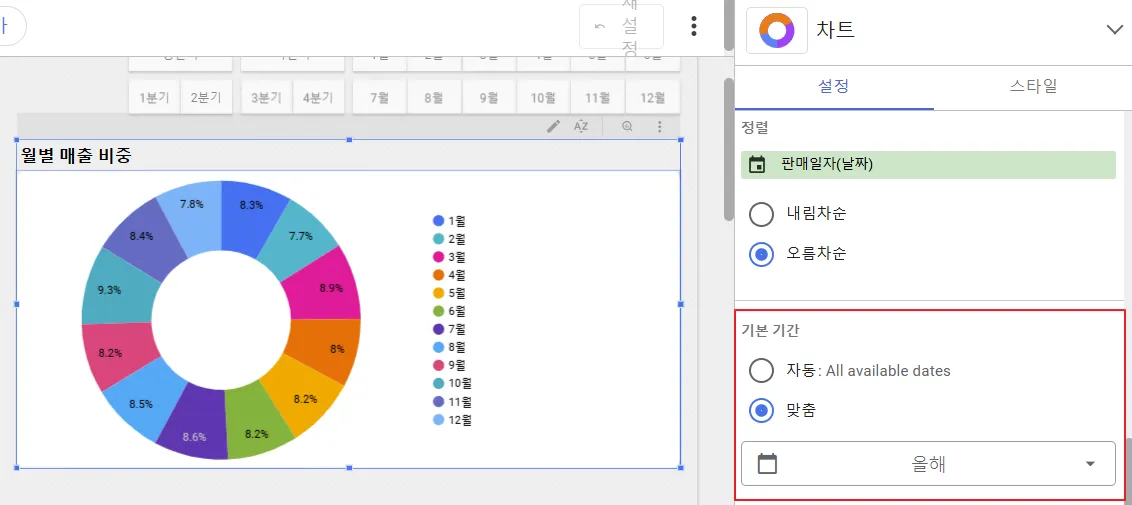The image size is (1132, 505).
Task: Click the 10월 filter button
Action: pyautogui.click(x=543, y=97)
